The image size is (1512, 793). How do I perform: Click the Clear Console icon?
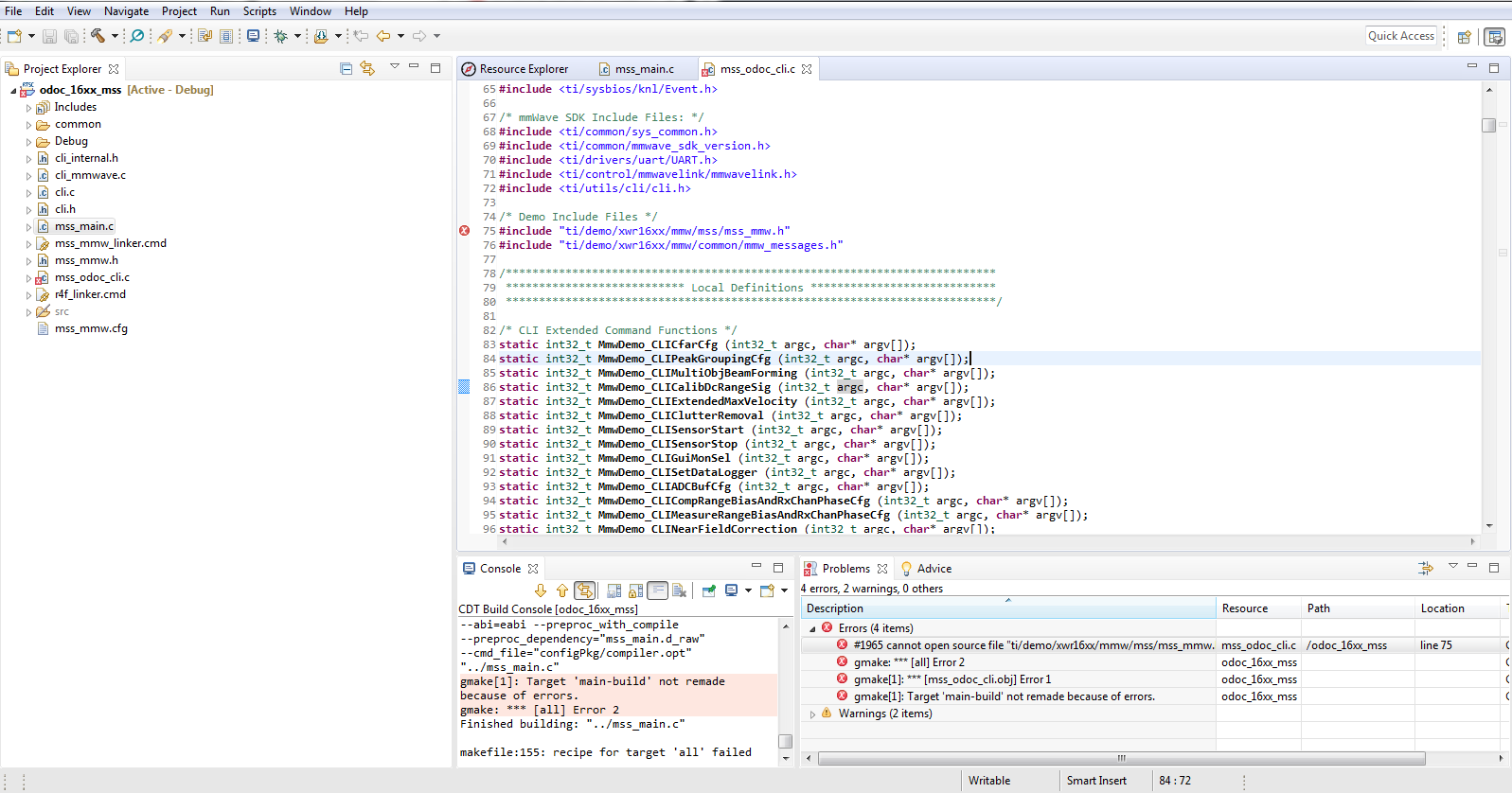(679, 590)
